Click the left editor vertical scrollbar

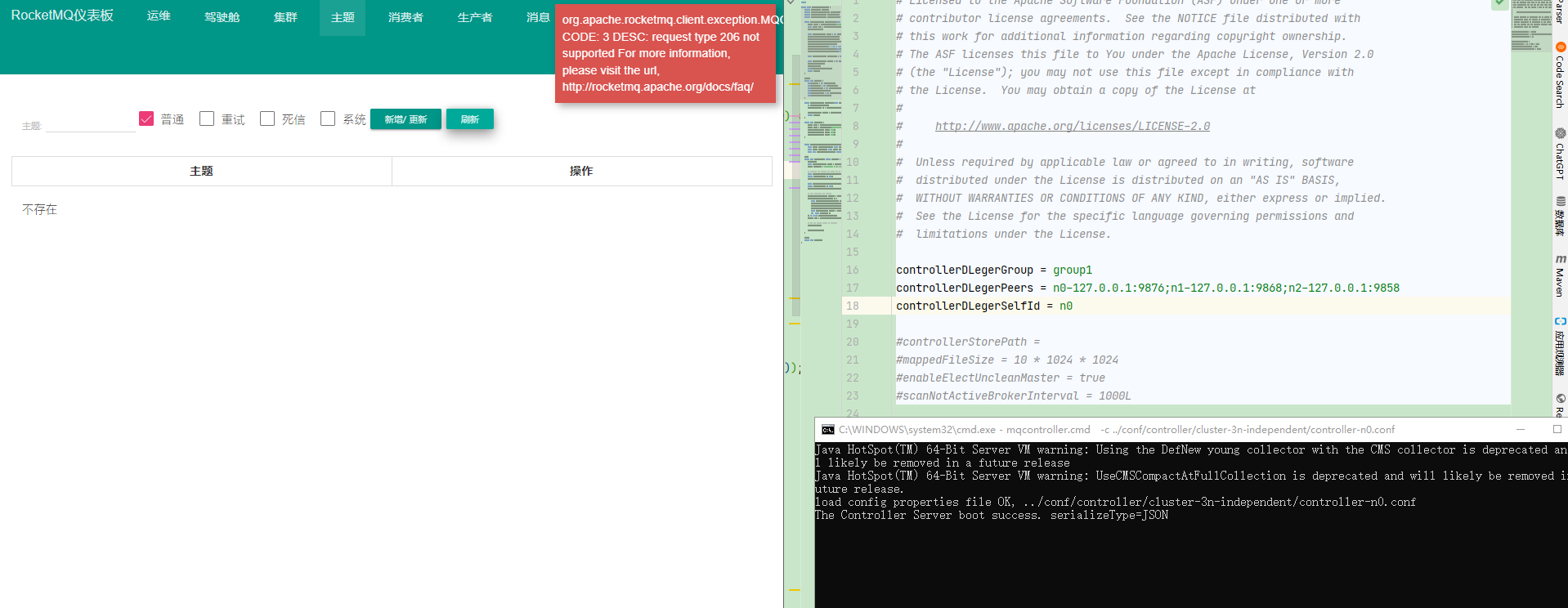[795, 186]
